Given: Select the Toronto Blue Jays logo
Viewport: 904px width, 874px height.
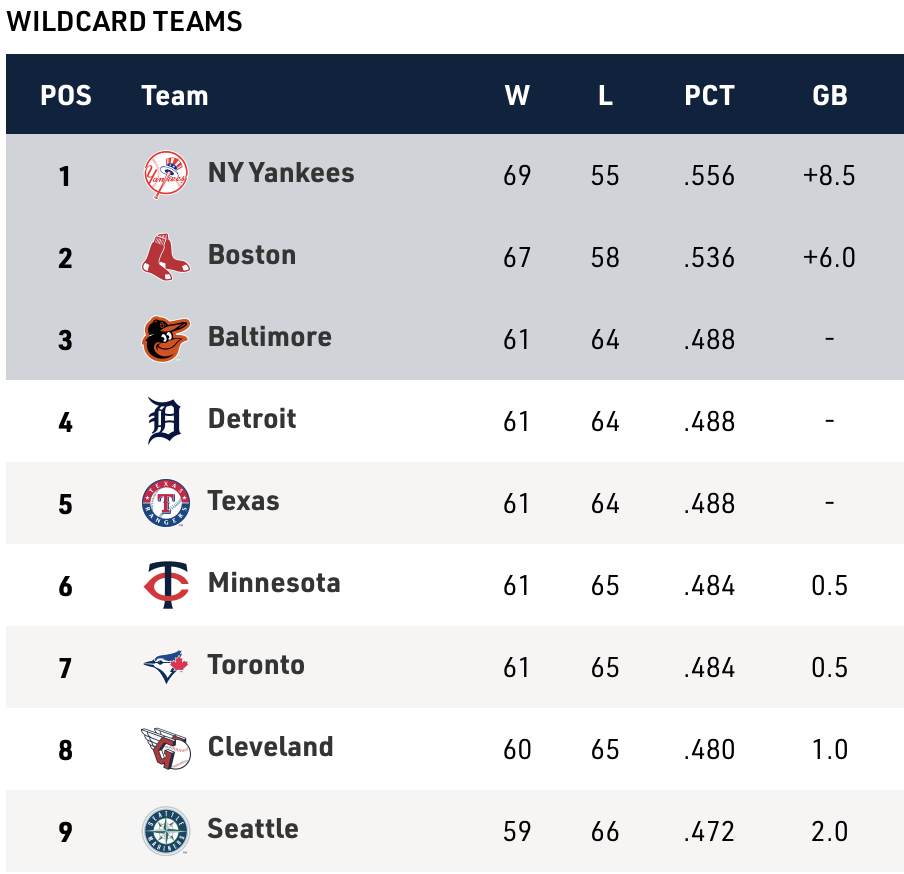Looking at the screenshot, I should tap(166, 667).
